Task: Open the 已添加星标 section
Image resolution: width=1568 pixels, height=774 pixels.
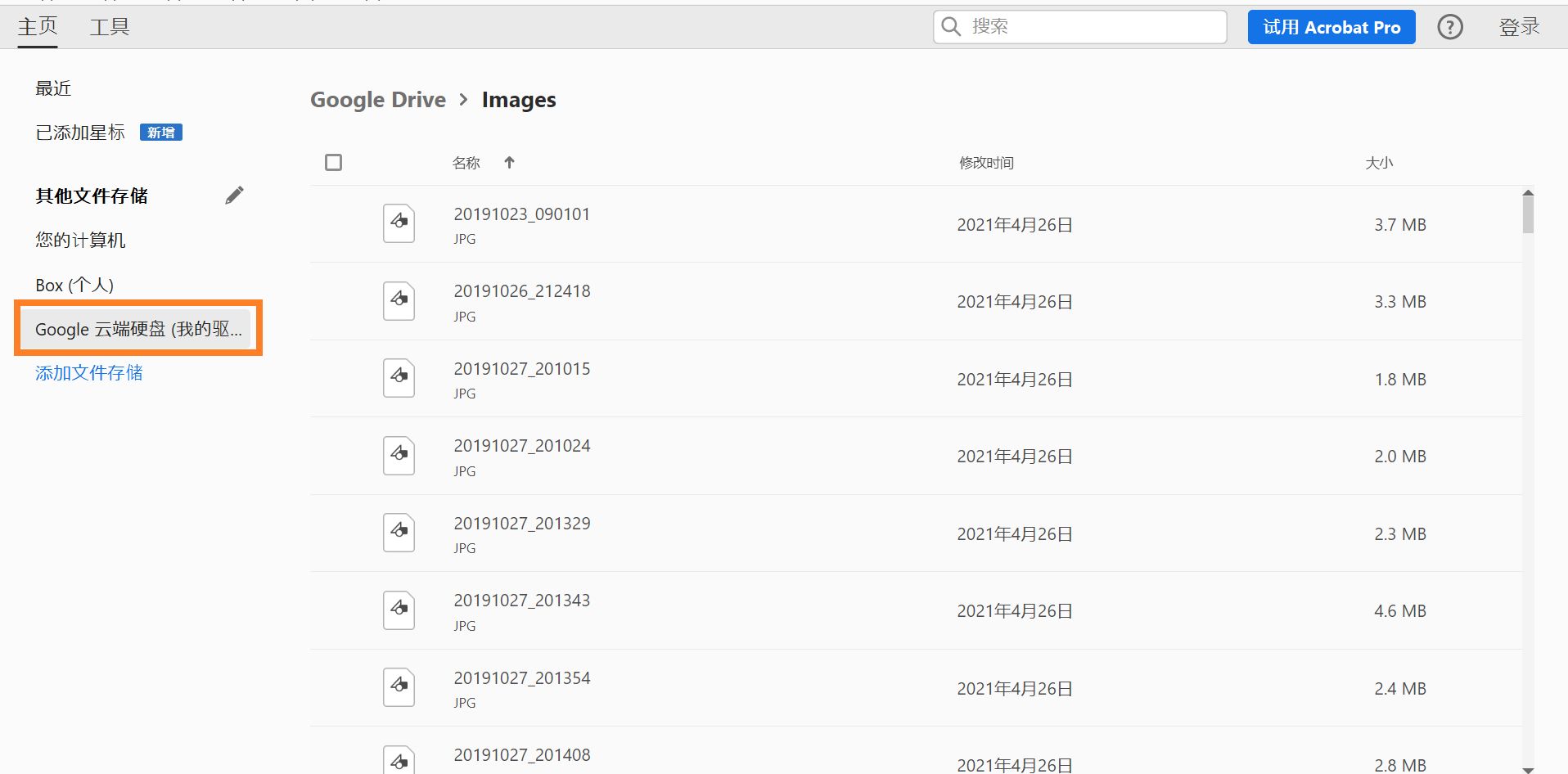Action: pos(80,133)
